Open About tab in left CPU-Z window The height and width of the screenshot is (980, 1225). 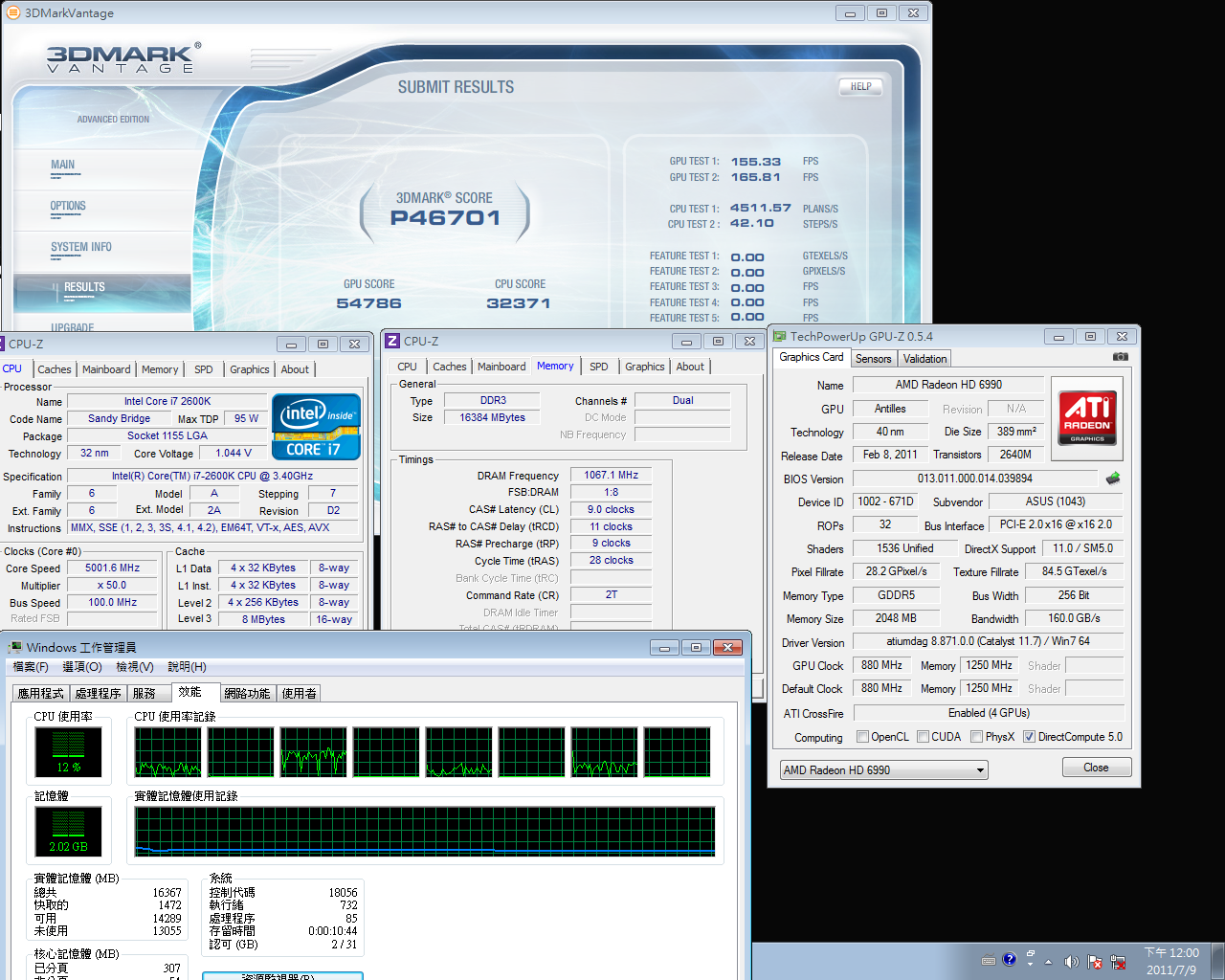pyautogui.click(x=295, y=369)
